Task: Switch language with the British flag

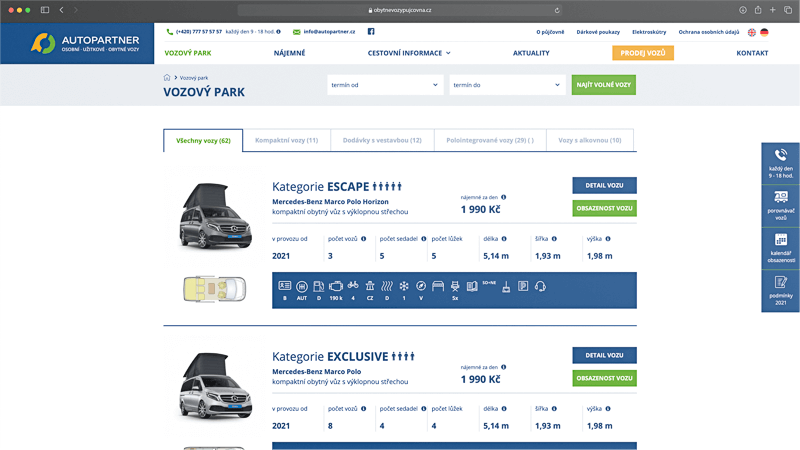Action: [x=752, y=32]
